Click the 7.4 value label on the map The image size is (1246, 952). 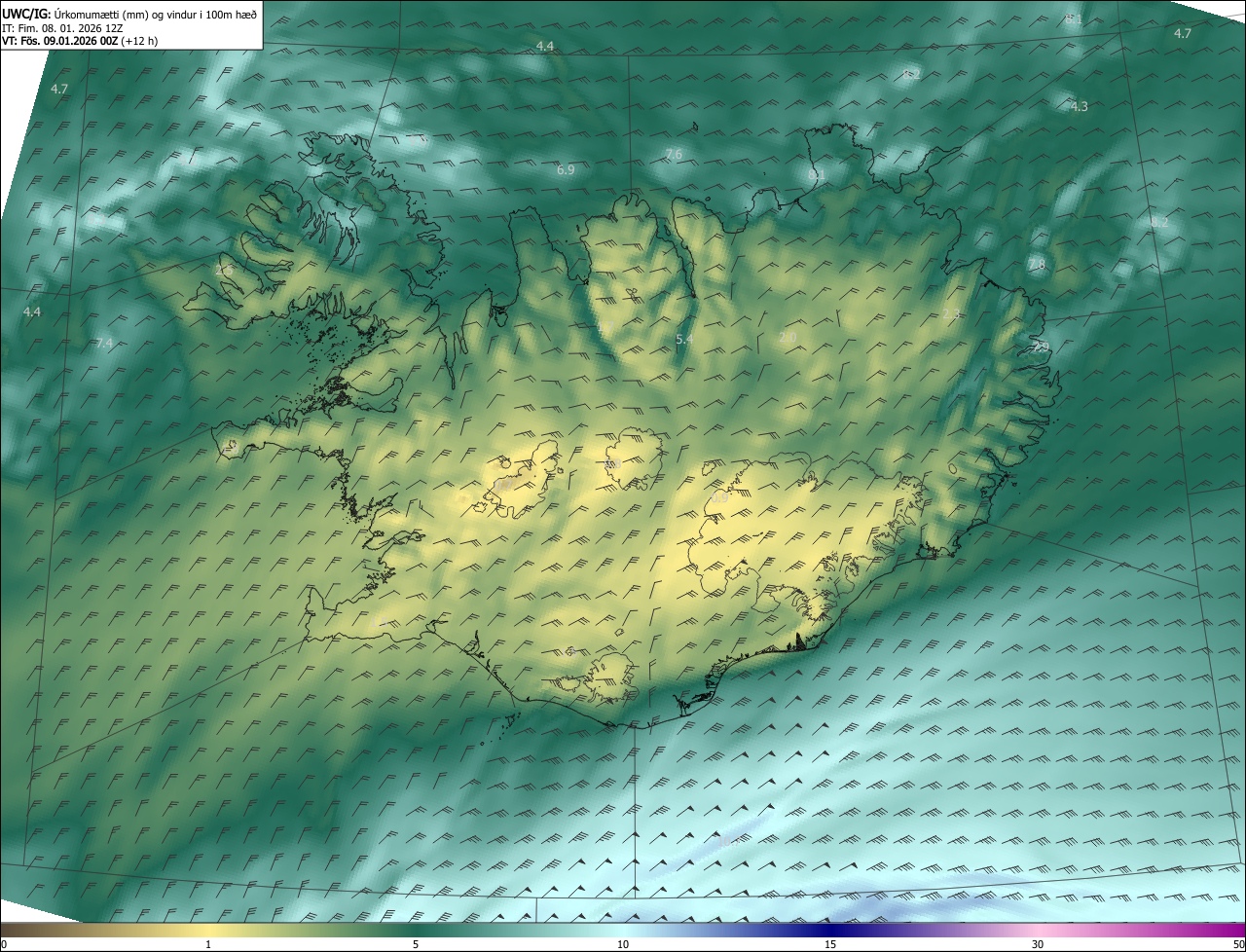coord(104,343)
